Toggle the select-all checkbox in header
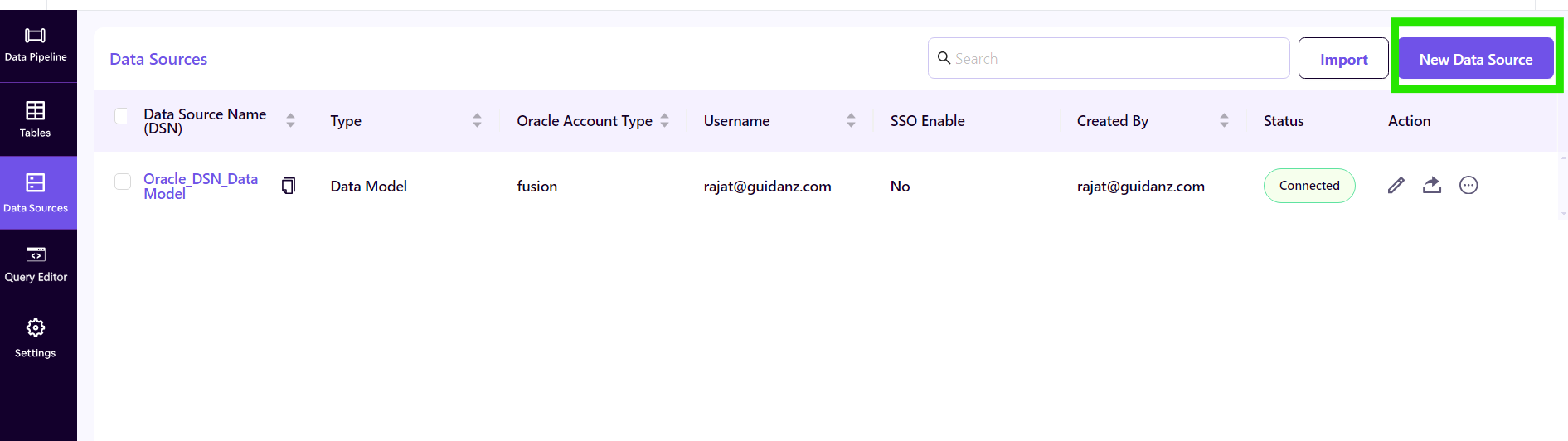The image size is (1568, 441). 121,116
